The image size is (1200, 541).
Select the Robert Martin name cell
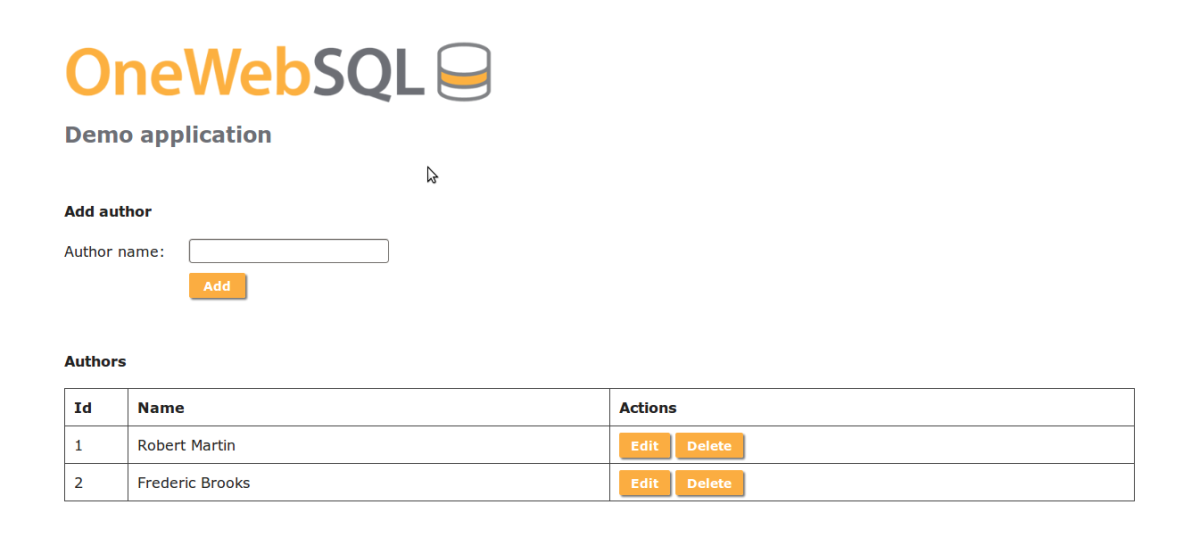[187, 446]
